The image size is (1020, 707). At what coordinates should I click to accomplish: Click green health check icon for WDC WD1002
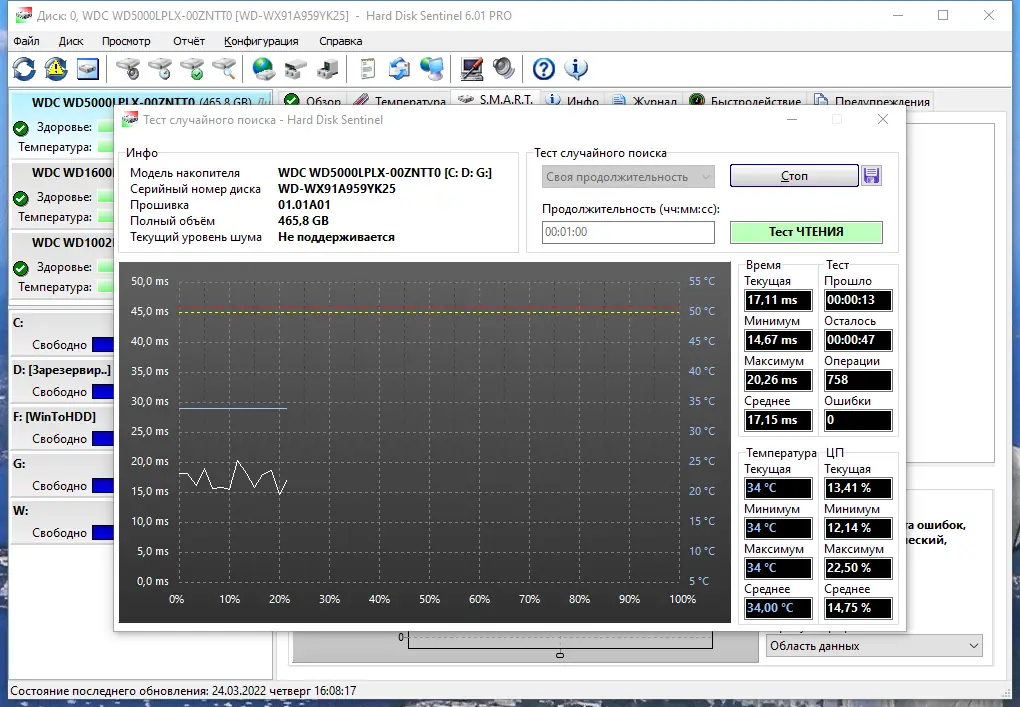pos(21,267)
